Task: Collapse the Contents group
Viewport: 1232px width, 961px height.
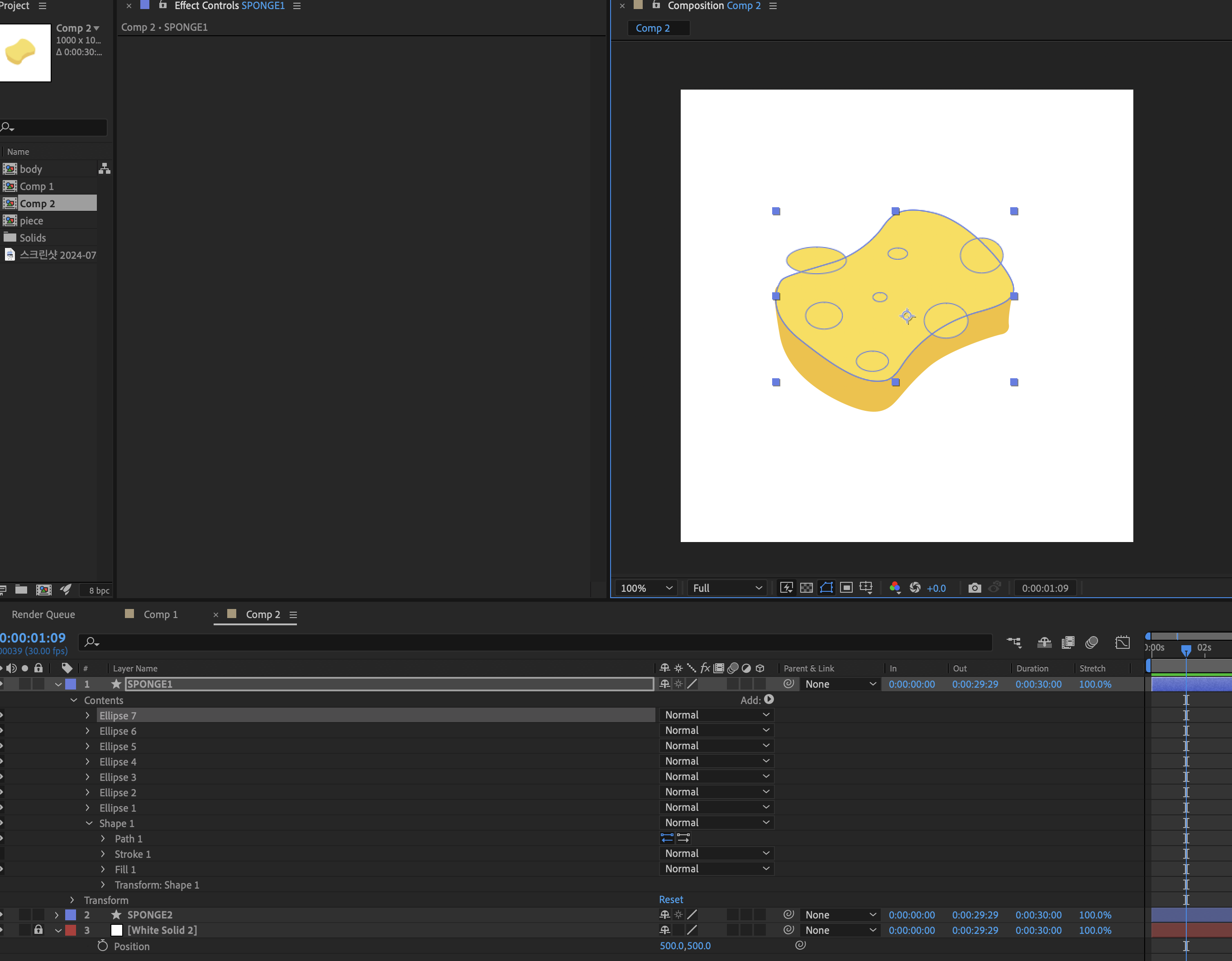Action: [73, 700]
